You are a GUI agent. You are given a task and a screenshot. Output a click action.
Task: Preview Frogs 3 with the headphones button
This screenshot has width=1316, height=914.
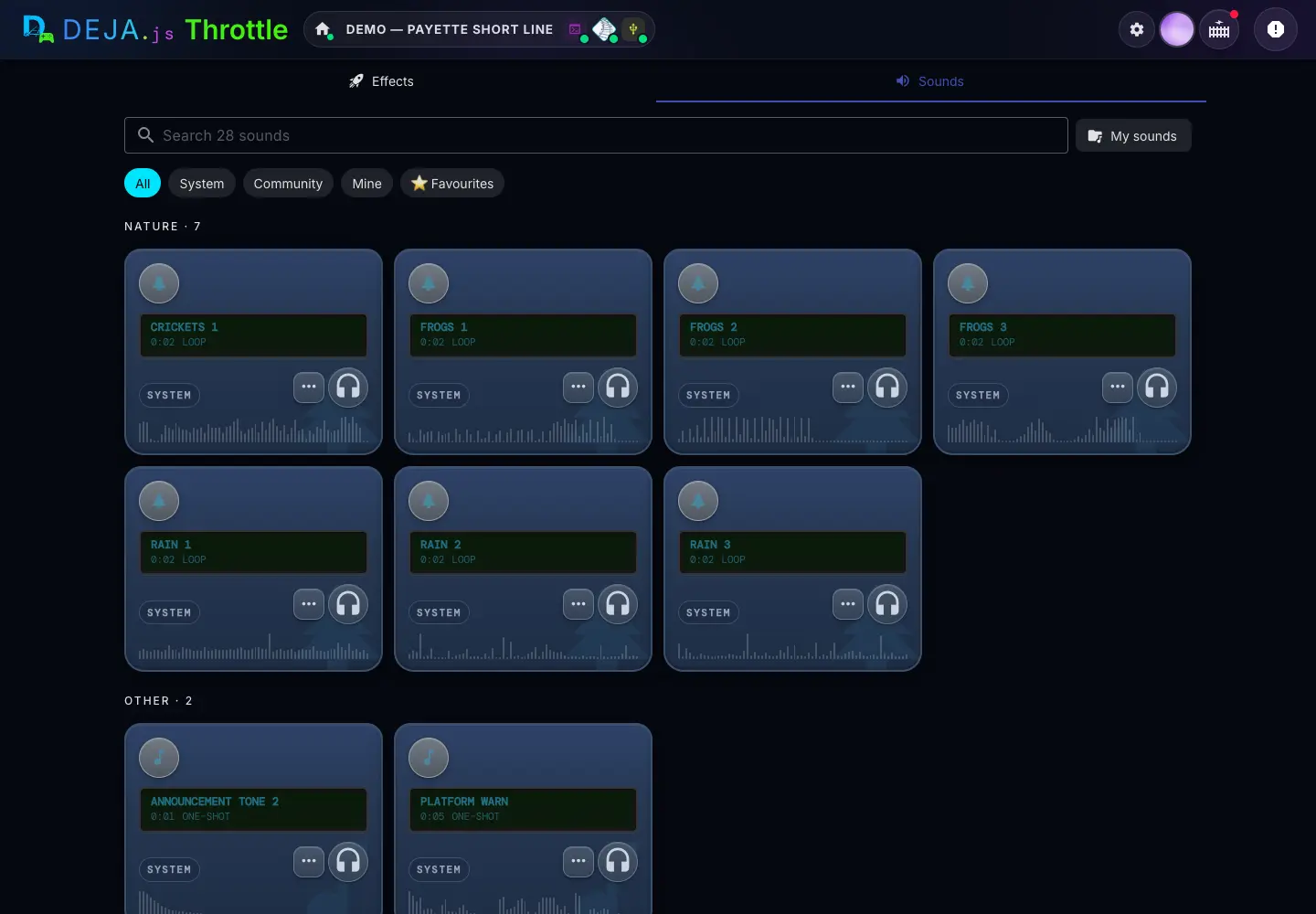point(1157,387)
